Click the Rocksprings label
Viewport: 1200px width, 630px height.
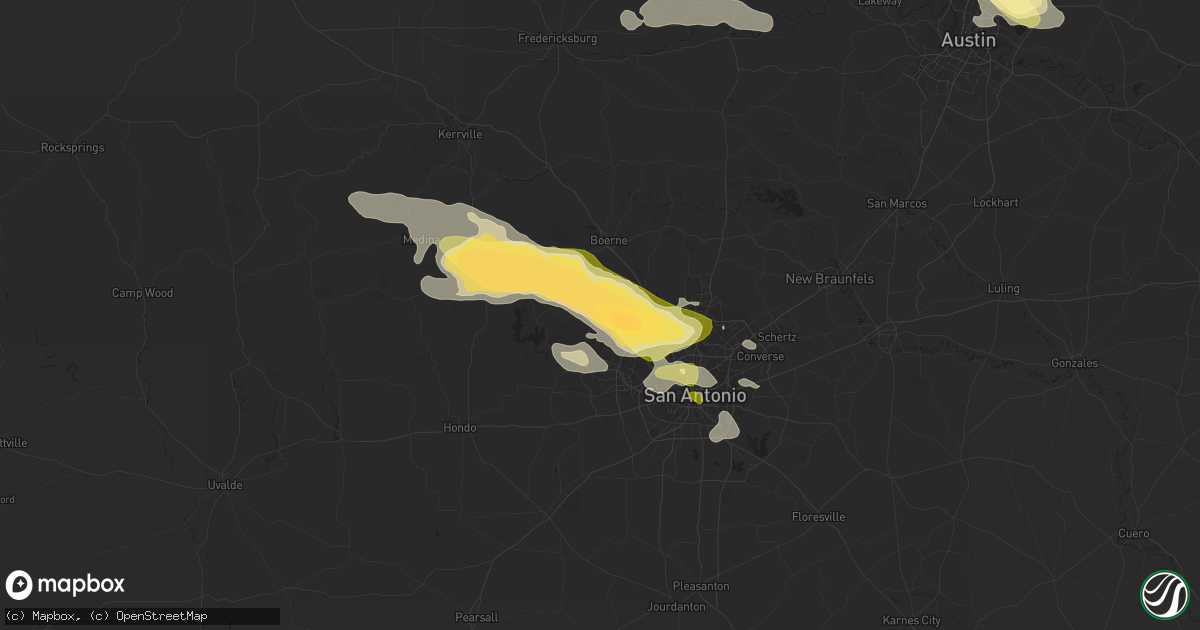(72, 148)
